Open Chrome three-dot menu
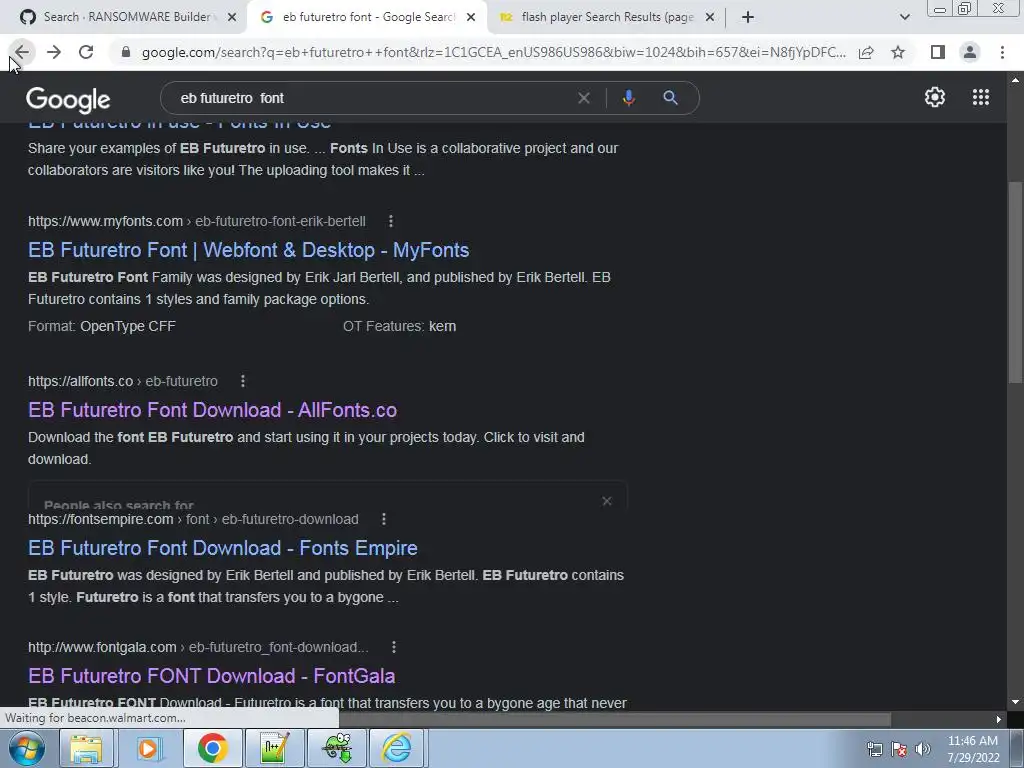Image resolution: width=1024 pixels, height=768 pixels. (1002, 52)
